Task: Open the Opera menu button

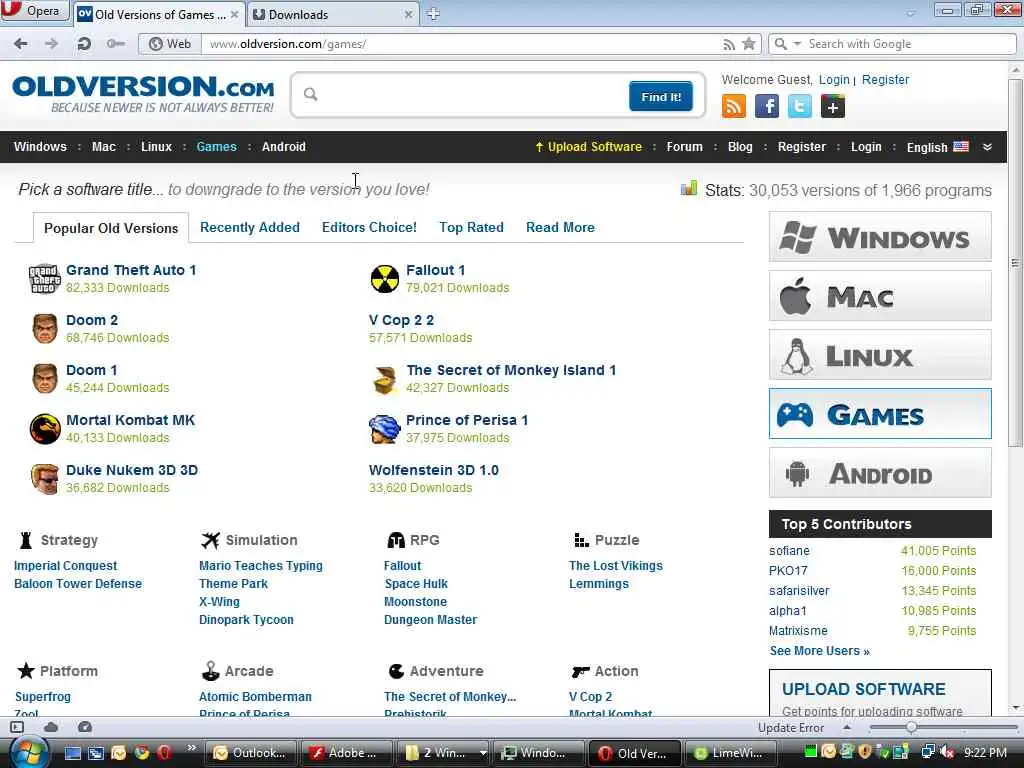Action: pos(34,11)
